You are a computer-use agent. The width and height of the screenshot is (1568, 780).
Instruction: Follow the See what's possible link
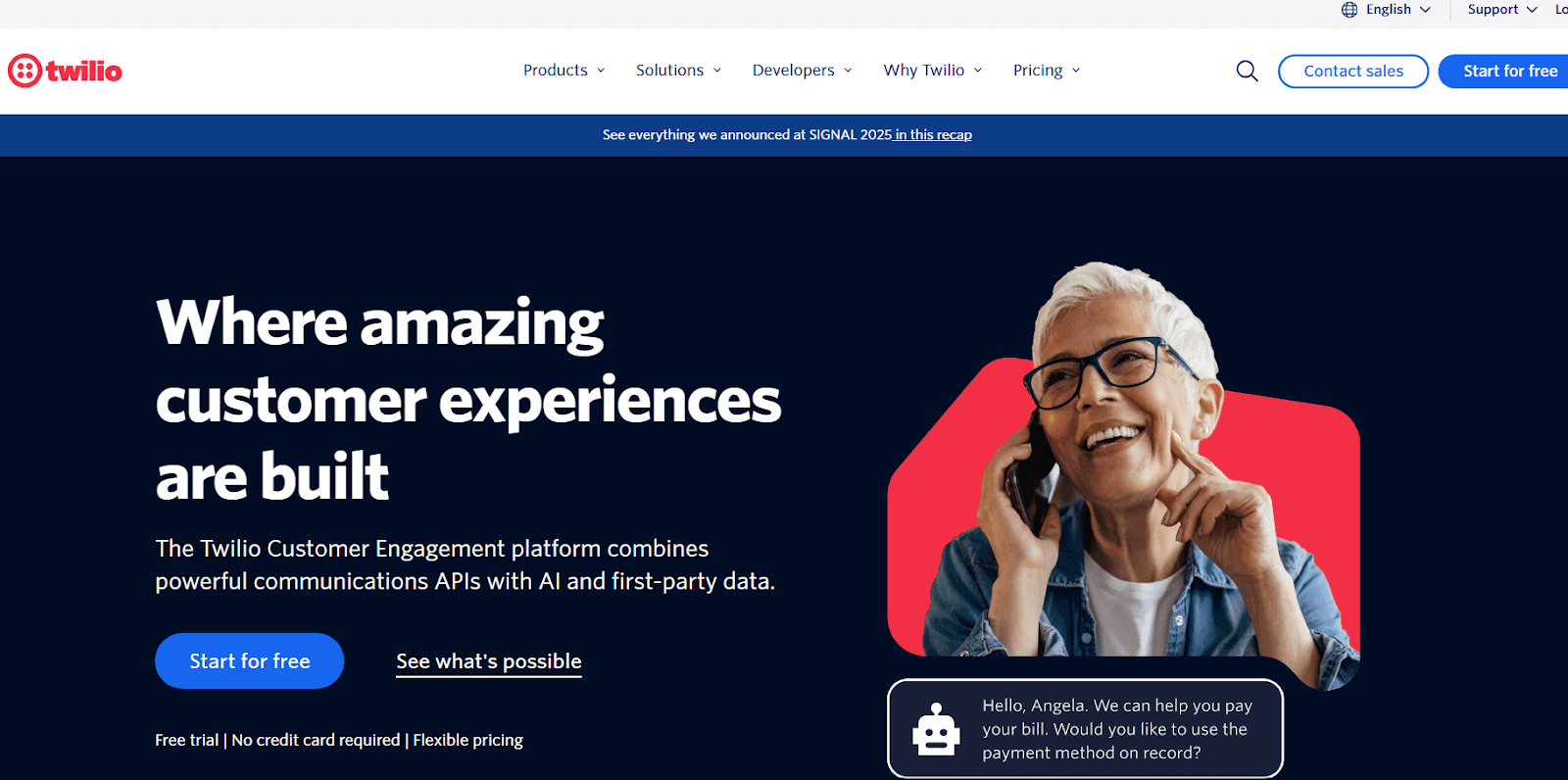click(489, 661)
